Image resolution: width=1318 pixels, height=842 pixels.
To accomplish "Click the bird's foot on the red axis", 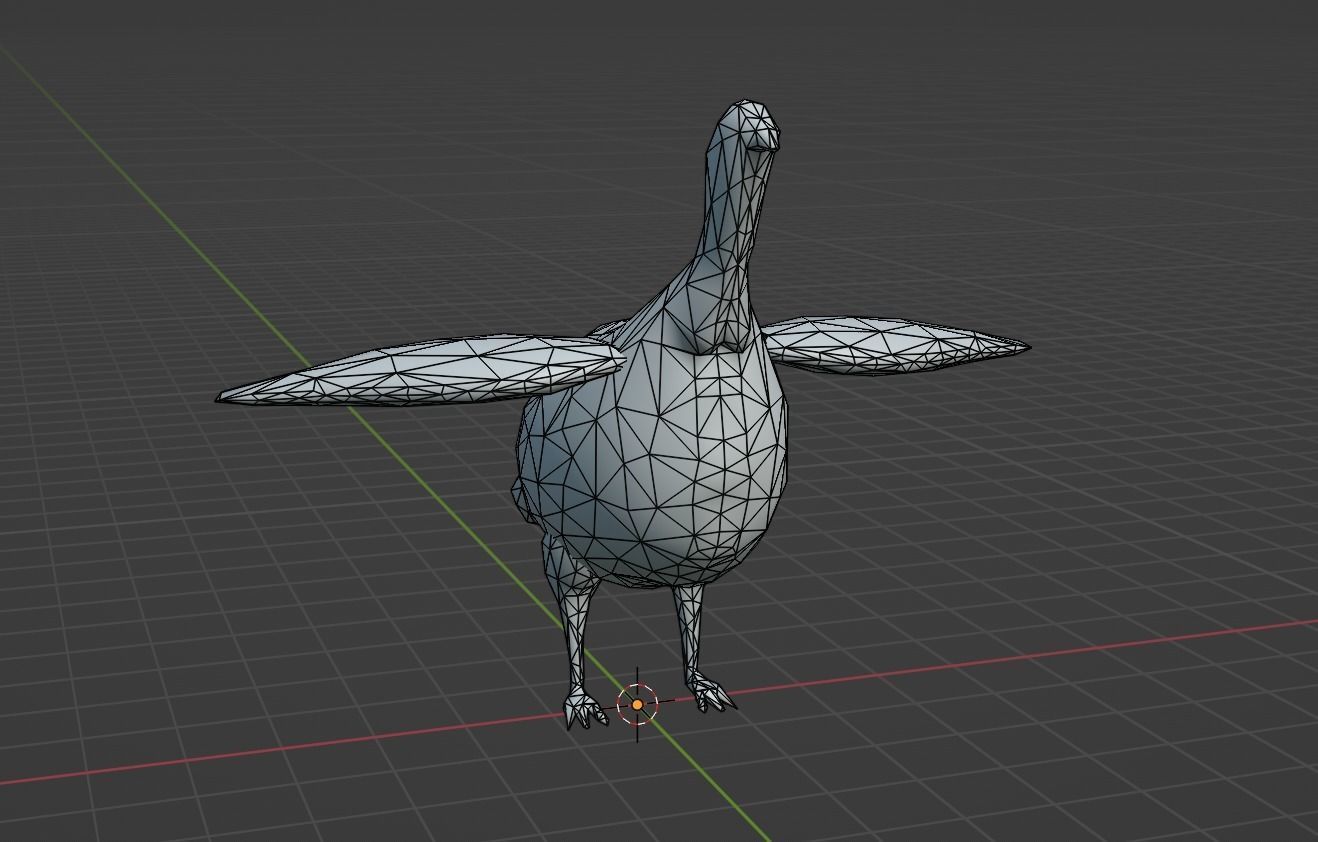I will point(712,693).
